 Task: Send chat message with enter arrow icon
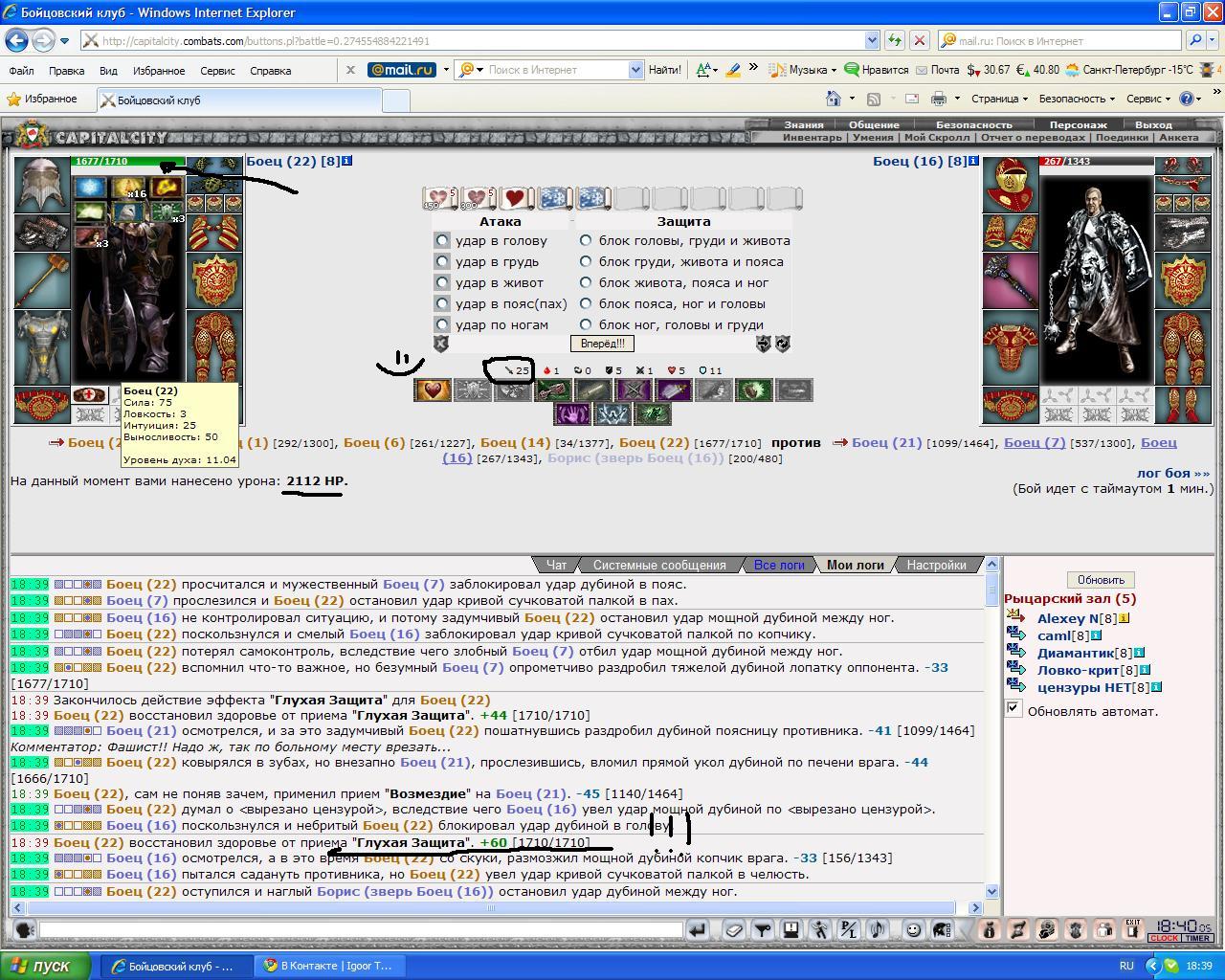(698, 929)
